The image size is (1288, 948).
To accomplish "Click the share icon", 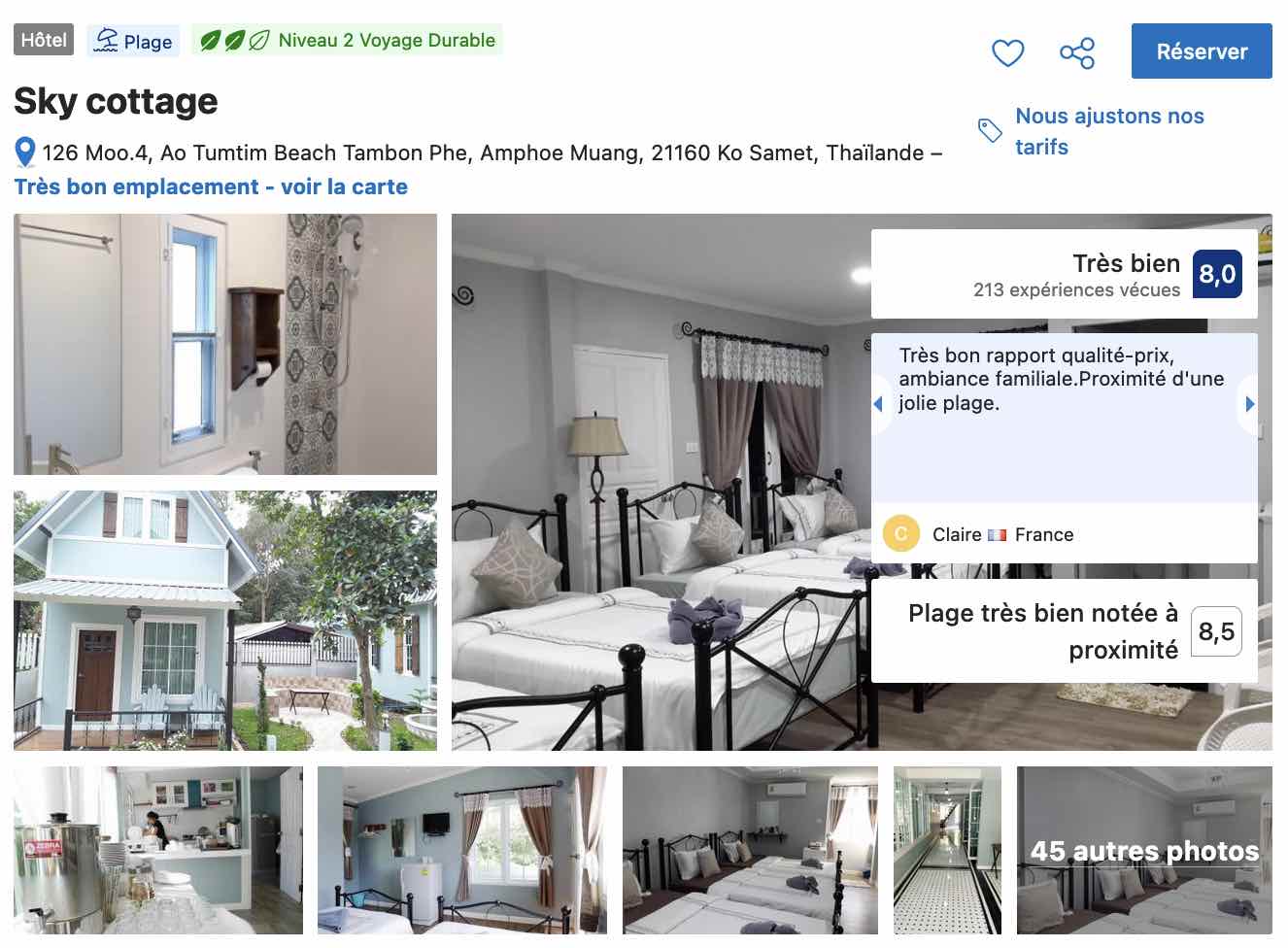I will (x=1077, y=52).
